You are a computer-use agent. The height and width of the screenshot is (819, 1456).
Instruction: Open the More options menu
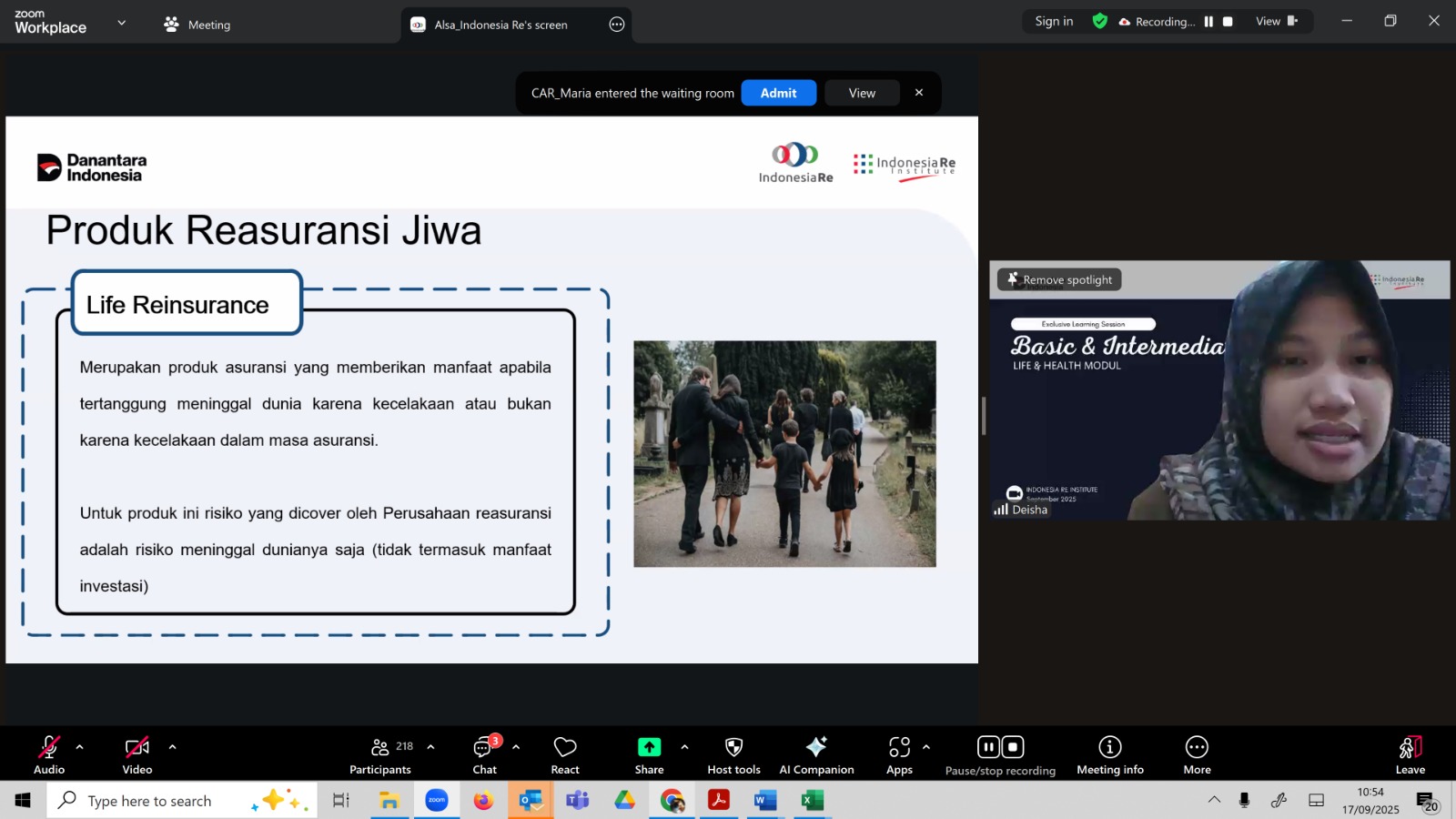[x=1197, y=755]
